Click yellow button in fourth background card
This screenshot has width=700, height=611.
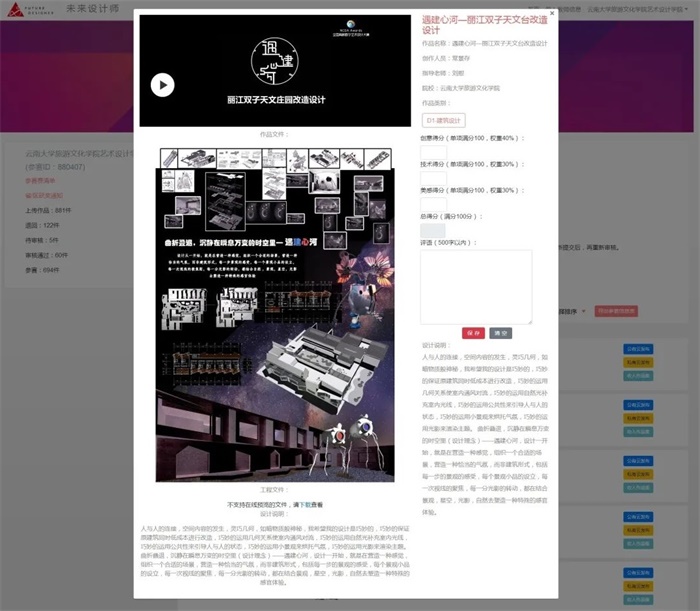[x=638, y=530]
